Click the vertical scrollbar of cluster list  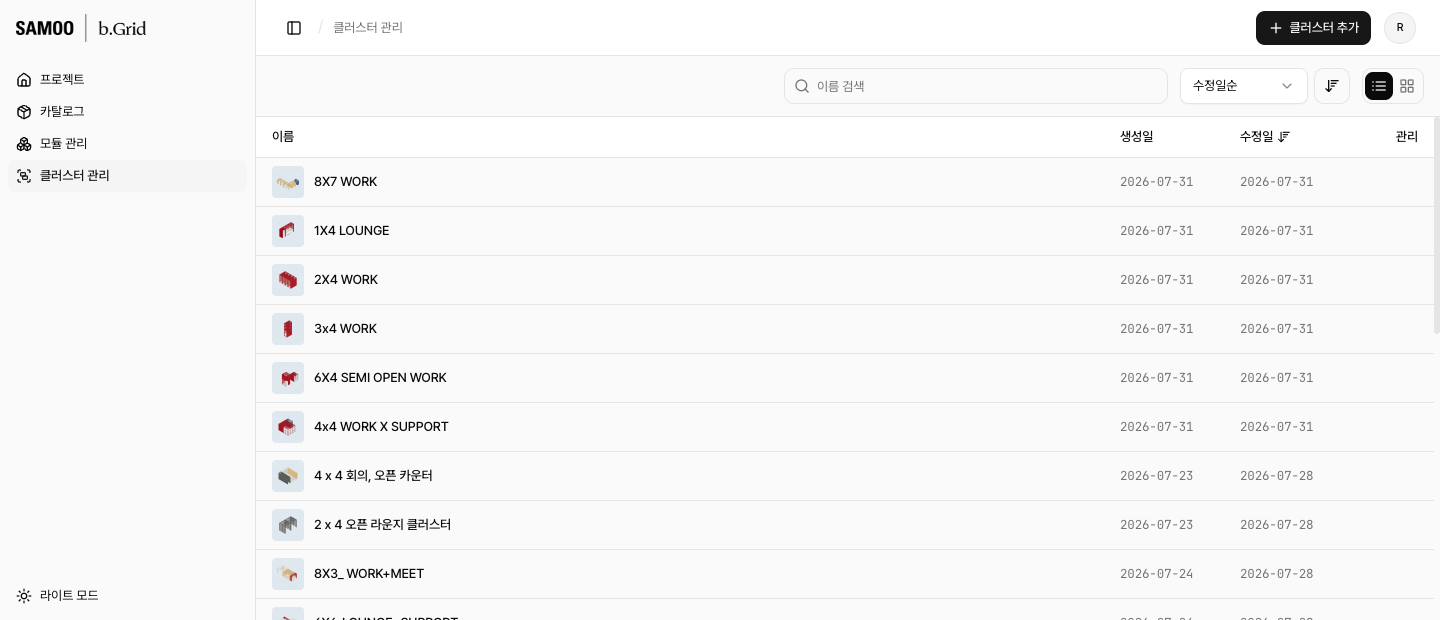click(1436, 225)
